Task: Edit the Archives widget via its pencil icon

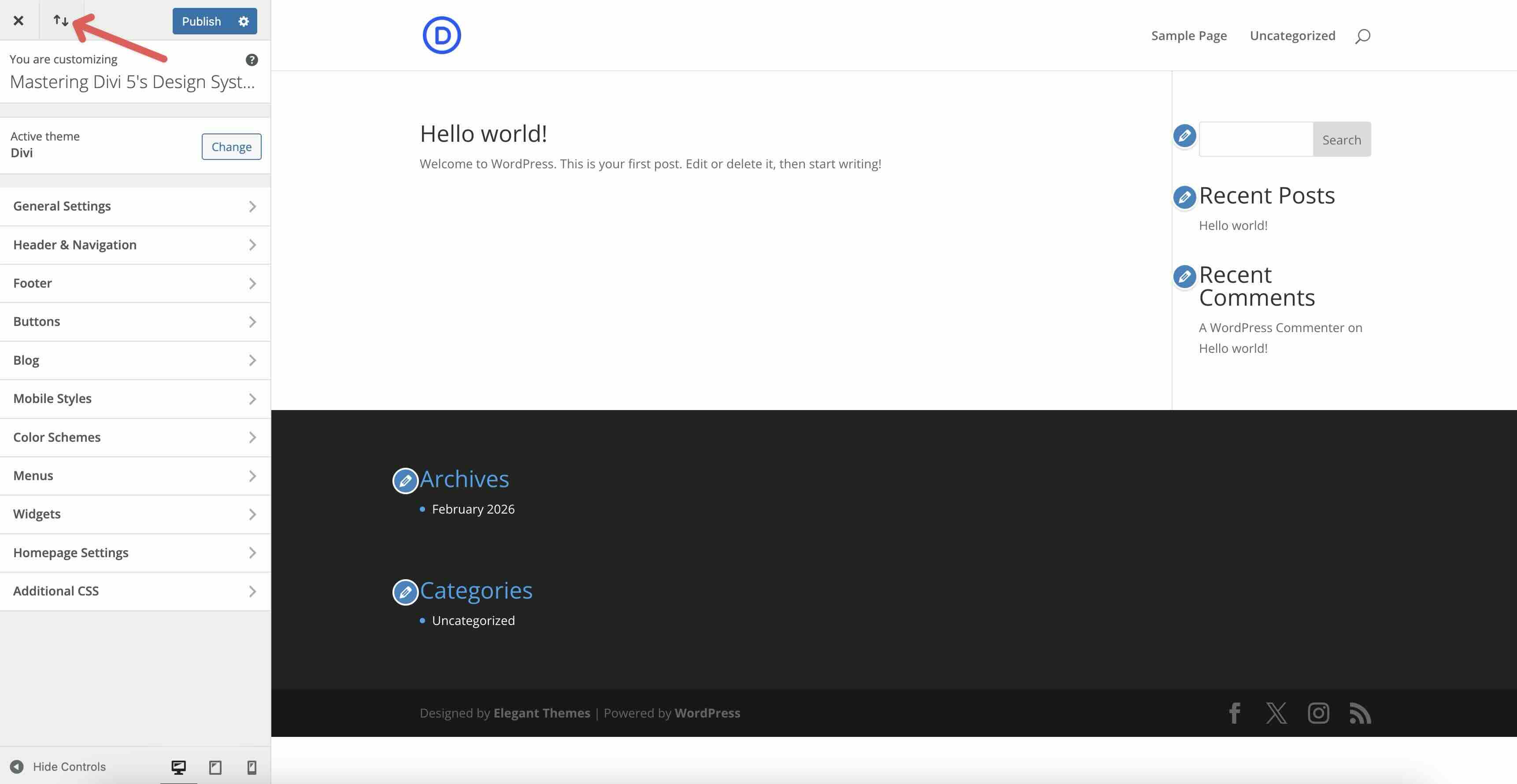Action: [405, 481]
